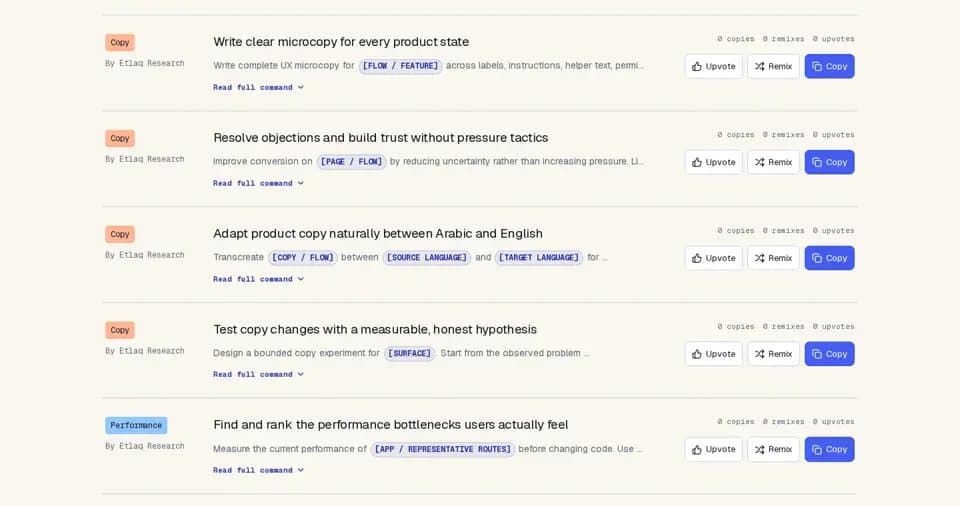Screen dimensions: 960x506
Task: Copy the 'Find and rank performance bottlenecks' command
Action: [x=830, y=450]
